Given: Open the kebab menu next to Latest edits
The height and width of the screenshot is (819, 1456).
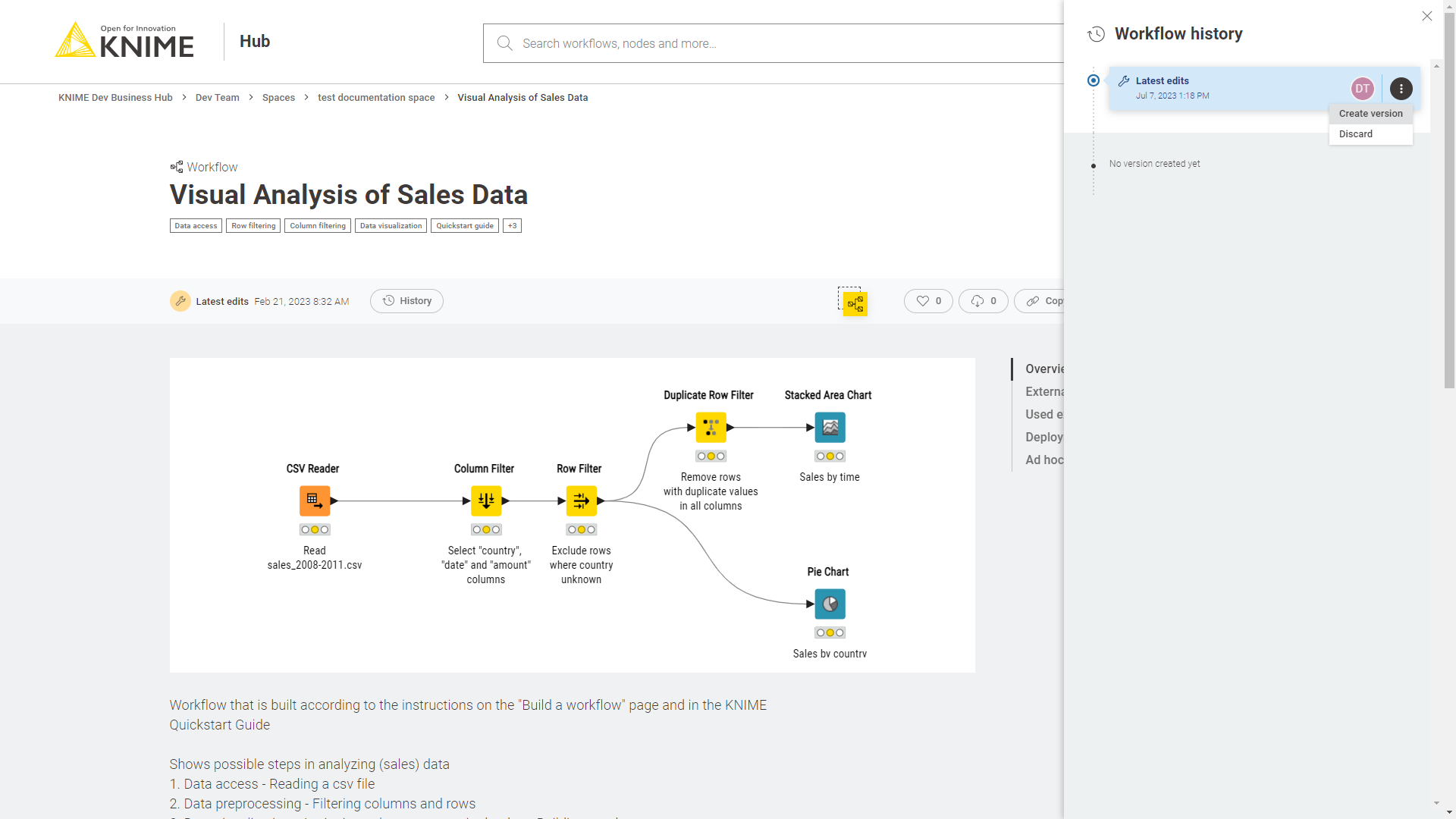Looking at the screenshot, I should 1400,89.
